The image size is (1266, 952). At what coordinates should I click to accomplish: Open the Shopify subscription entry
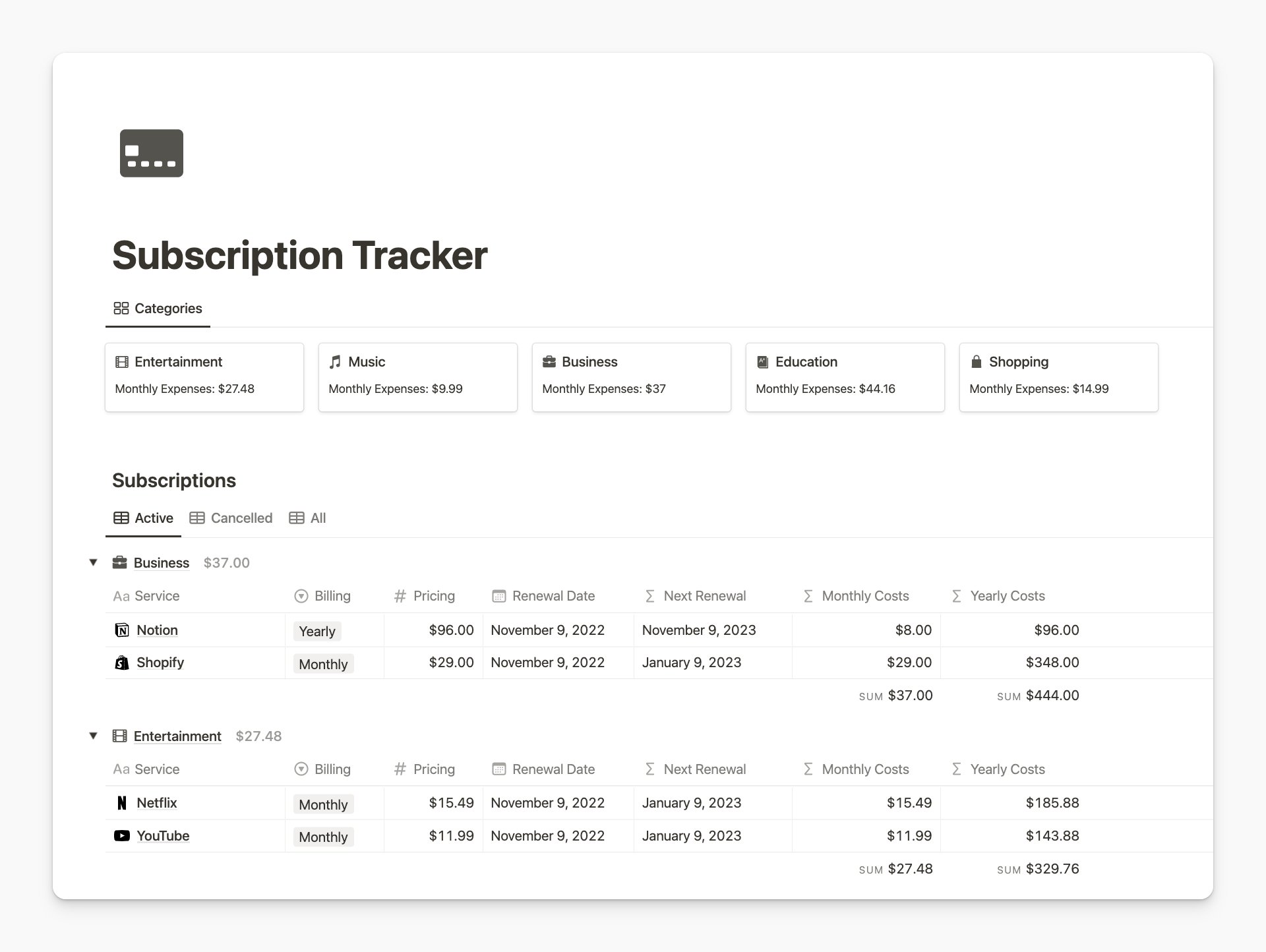click(160, 662)
